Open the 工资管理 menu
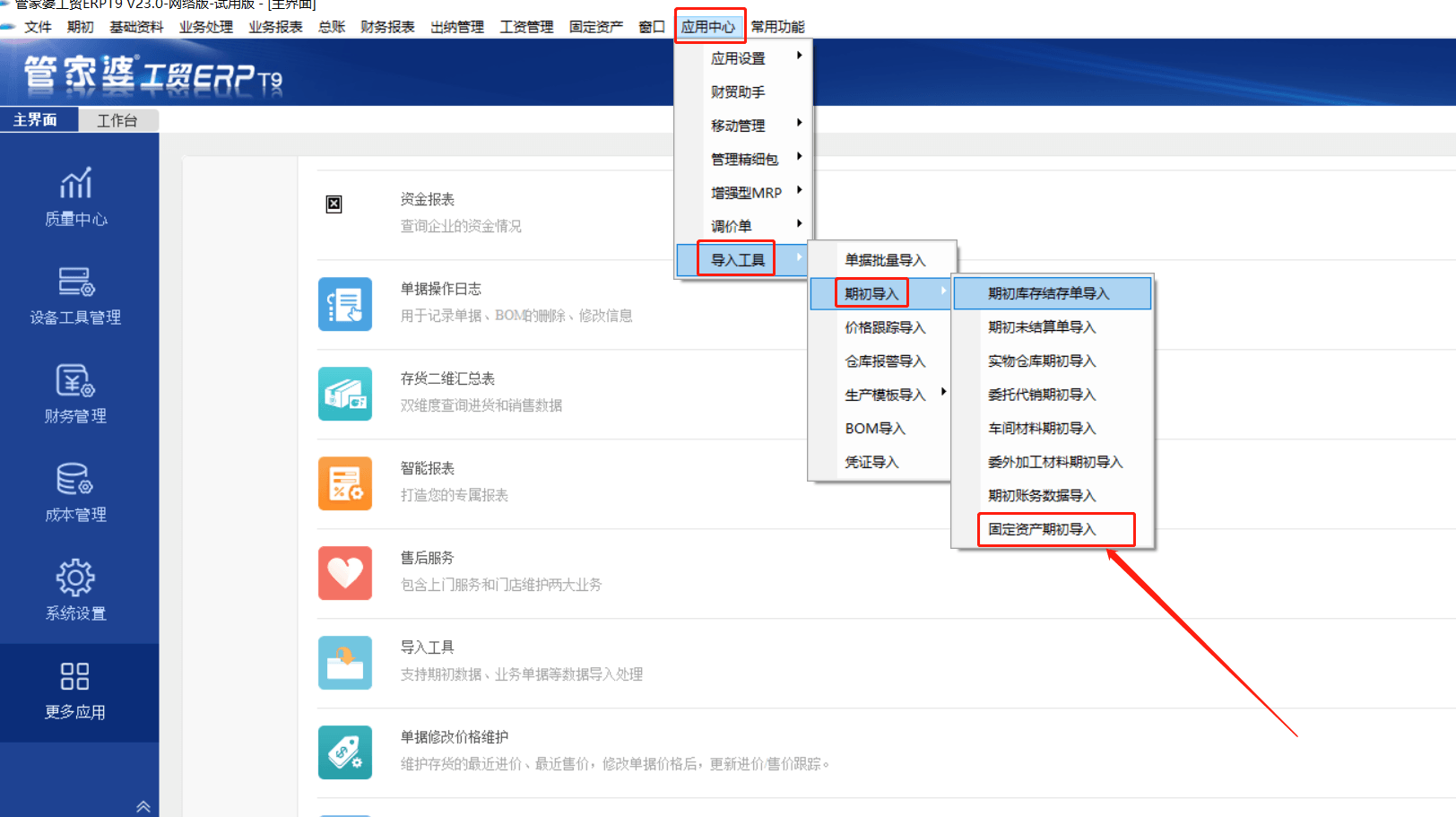This screenshot has height=817, width=1456. coord(526,27)
